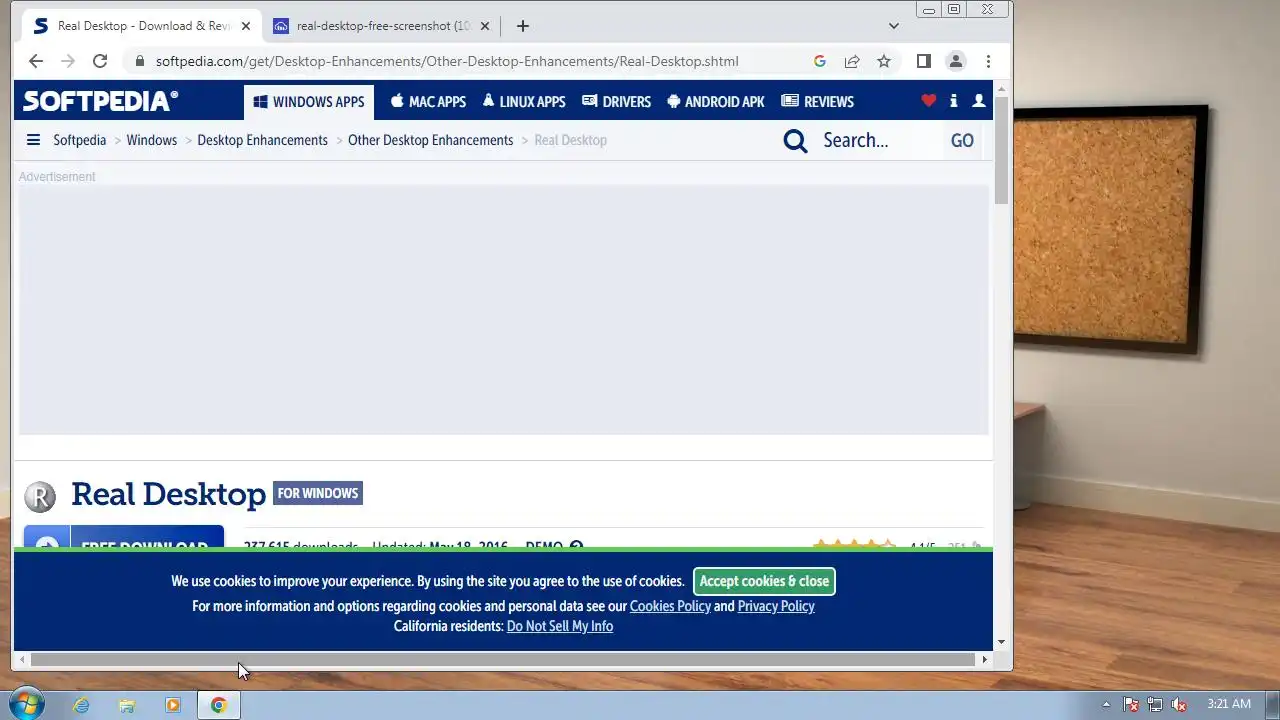The width and height of the screenshot is (1280, 720).
Task: Click the scroll up arrow
Action: click(x=1001, y=90)
